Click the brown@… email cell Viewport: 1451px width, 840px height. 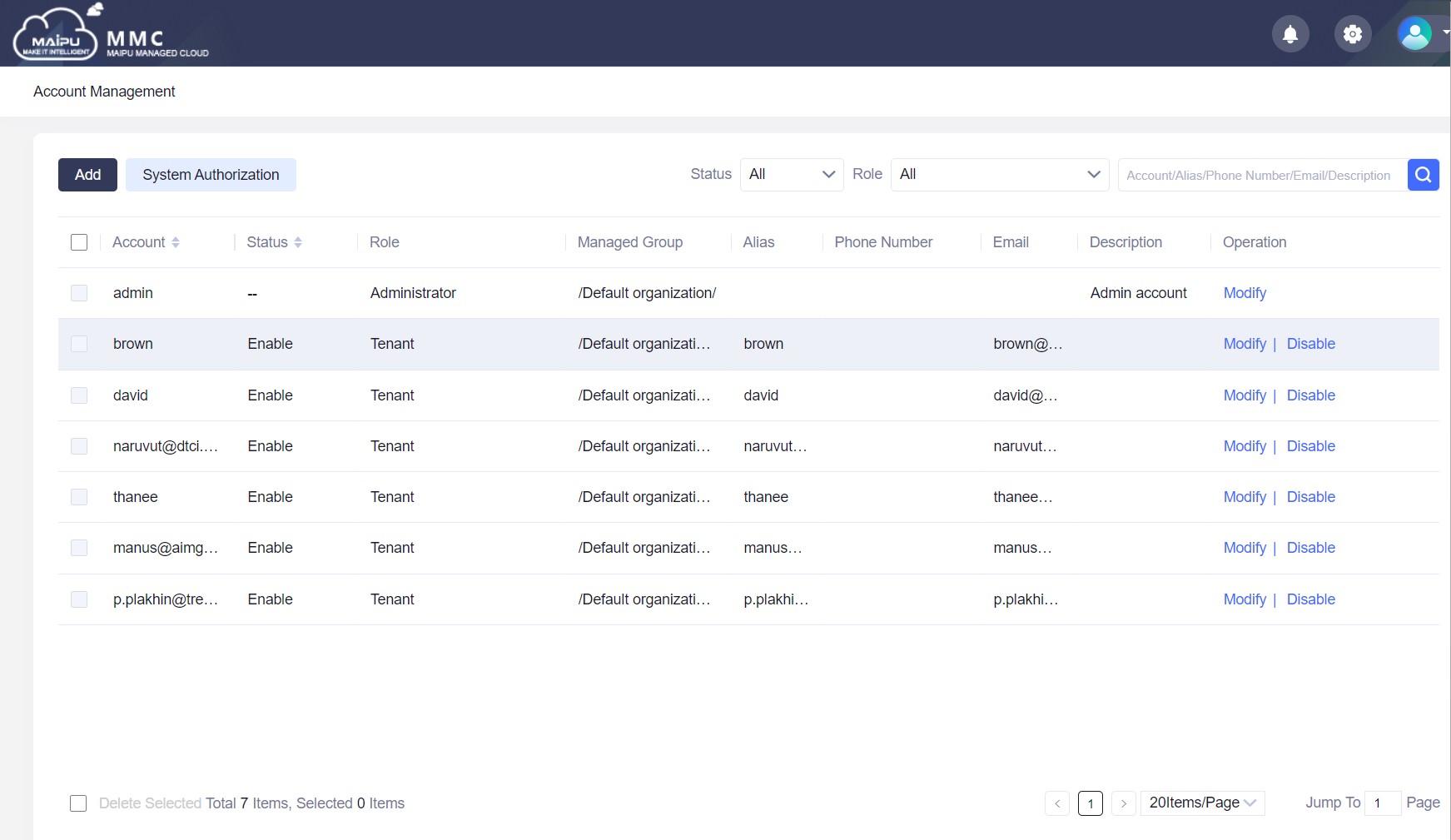click(1028, 344)
